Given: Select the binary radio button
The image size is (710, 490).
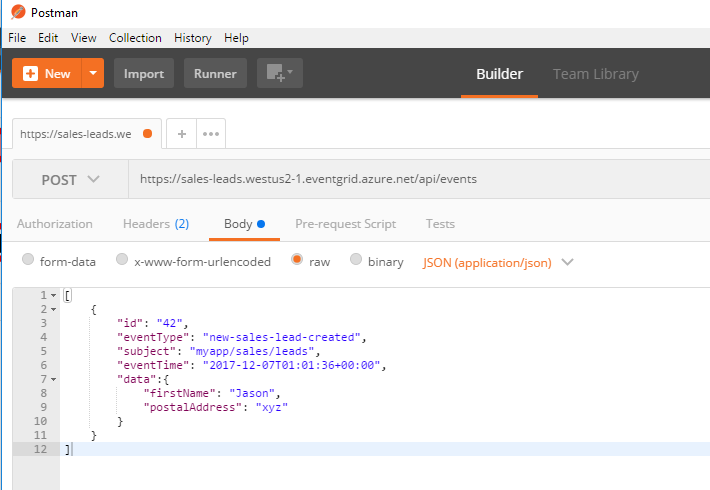Looking at the screenshot, I should 356,259.
